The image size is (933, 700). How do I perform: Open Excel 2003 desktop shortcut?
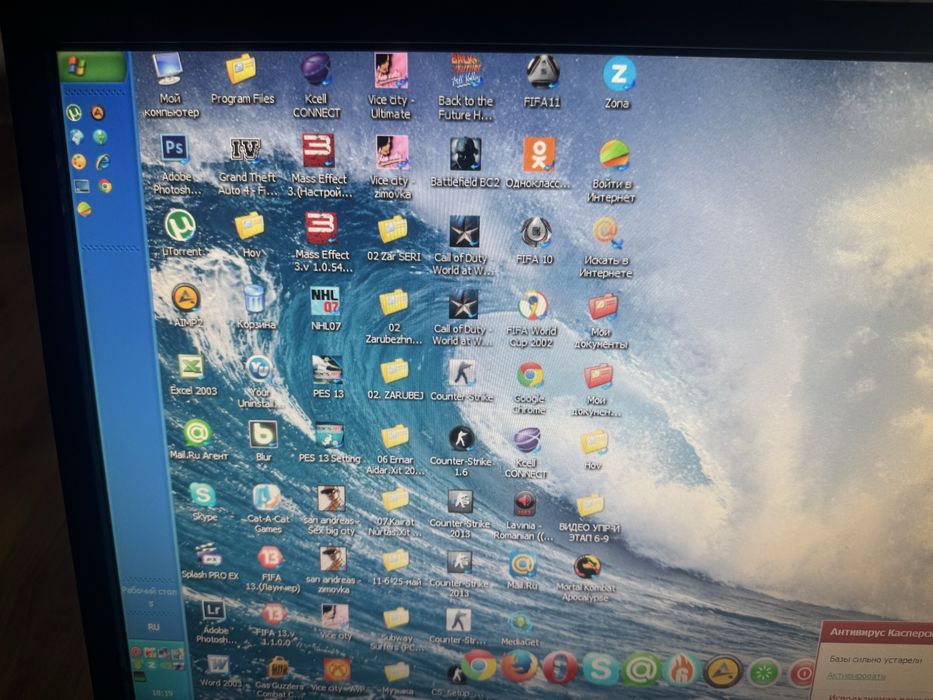click(x=193, y=375)
